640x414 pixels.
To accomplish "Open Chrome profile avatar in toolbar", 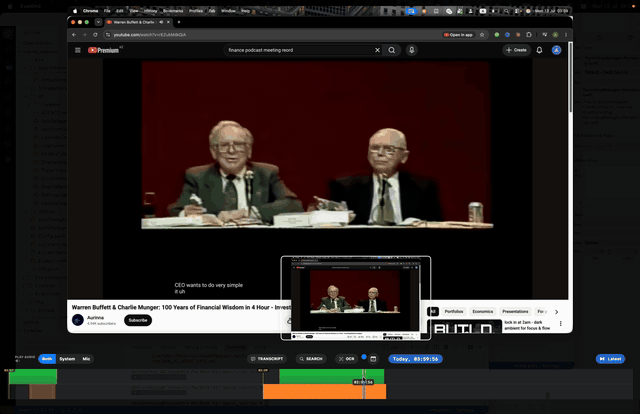I will pyautogui.click(x=555, y=35).
